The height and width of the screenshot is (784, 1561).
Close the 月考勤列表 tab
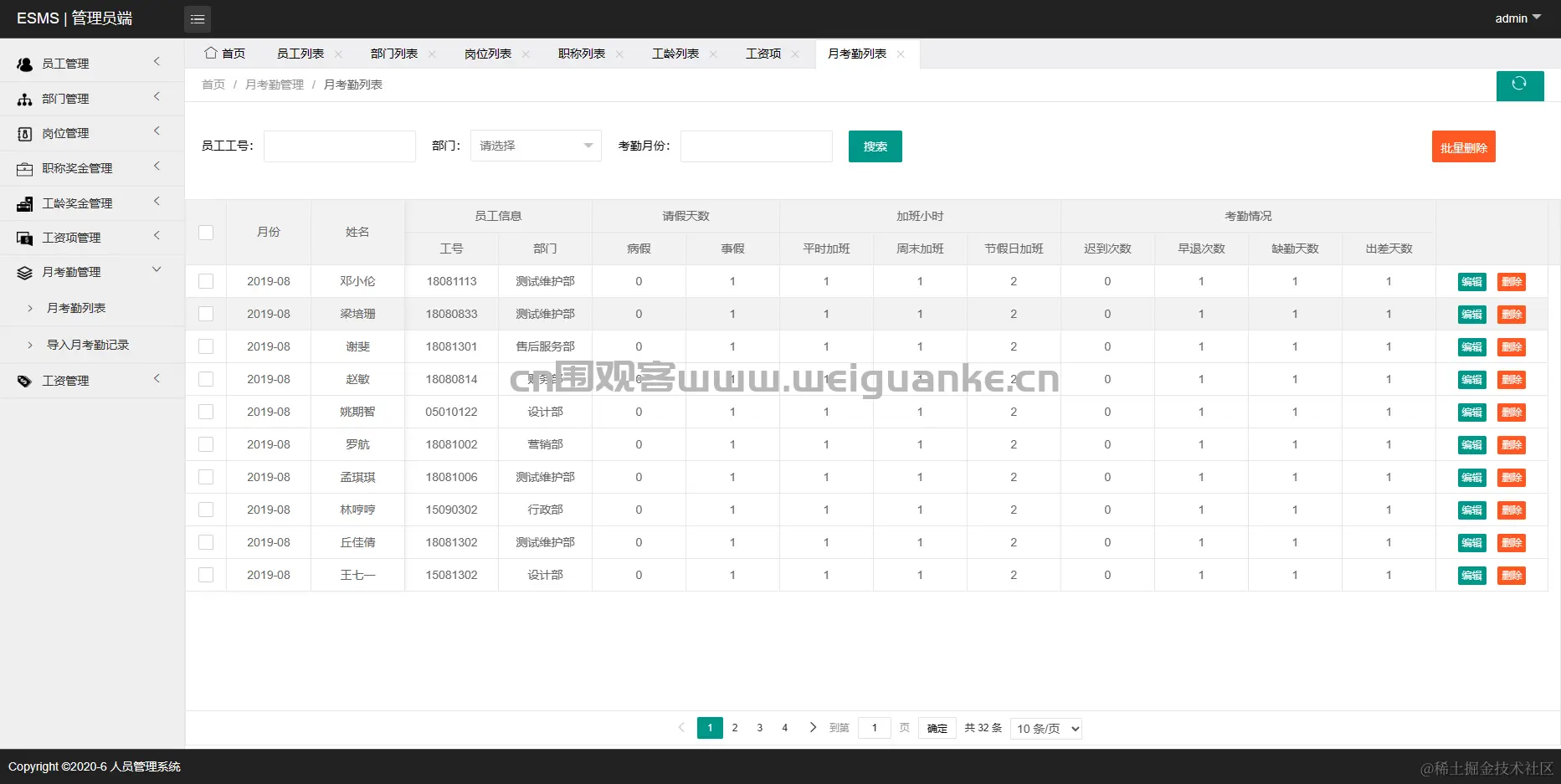tap(901, 54)
